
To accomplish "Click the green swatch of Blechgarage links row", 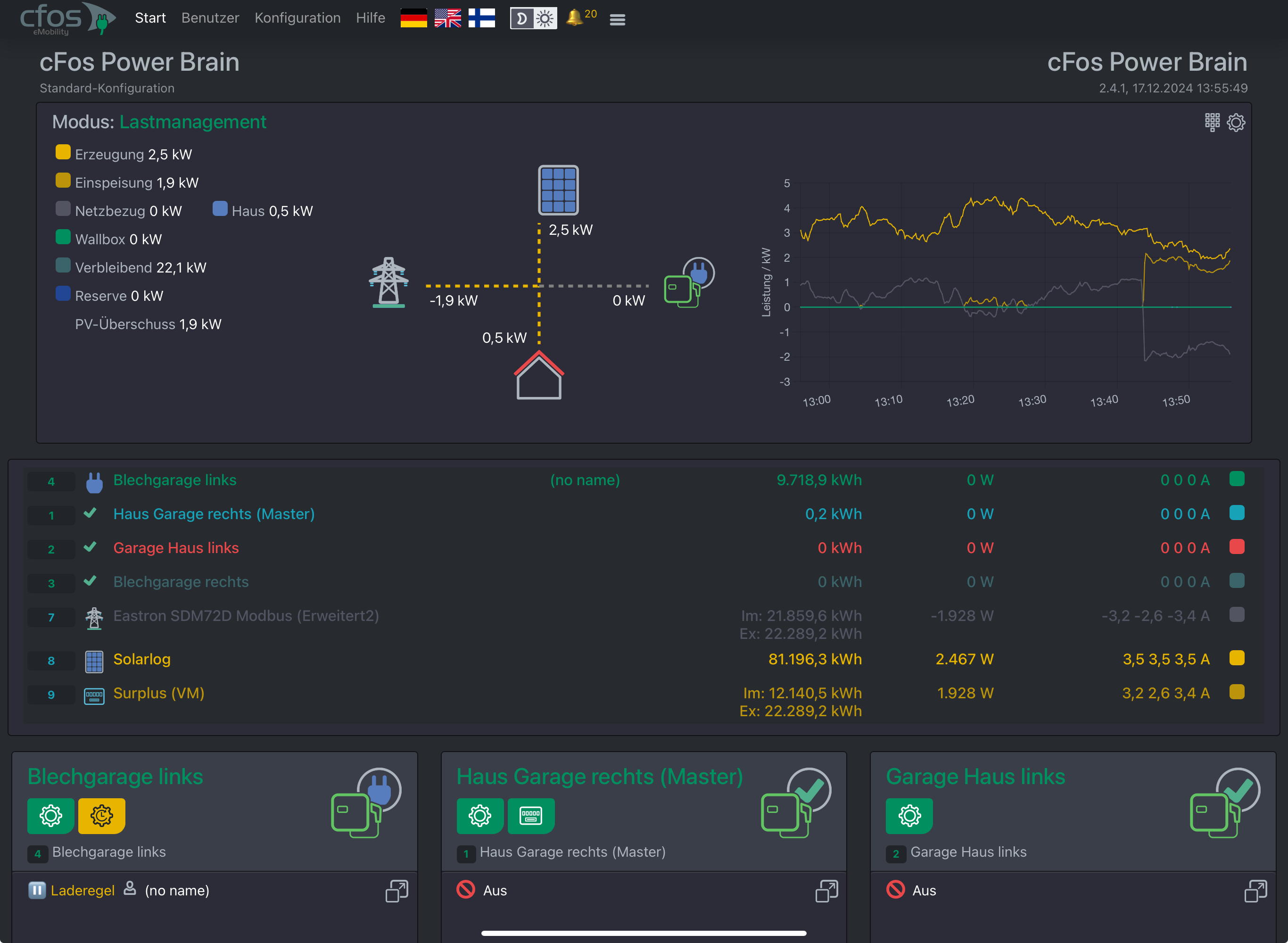I will (1237, 479).
